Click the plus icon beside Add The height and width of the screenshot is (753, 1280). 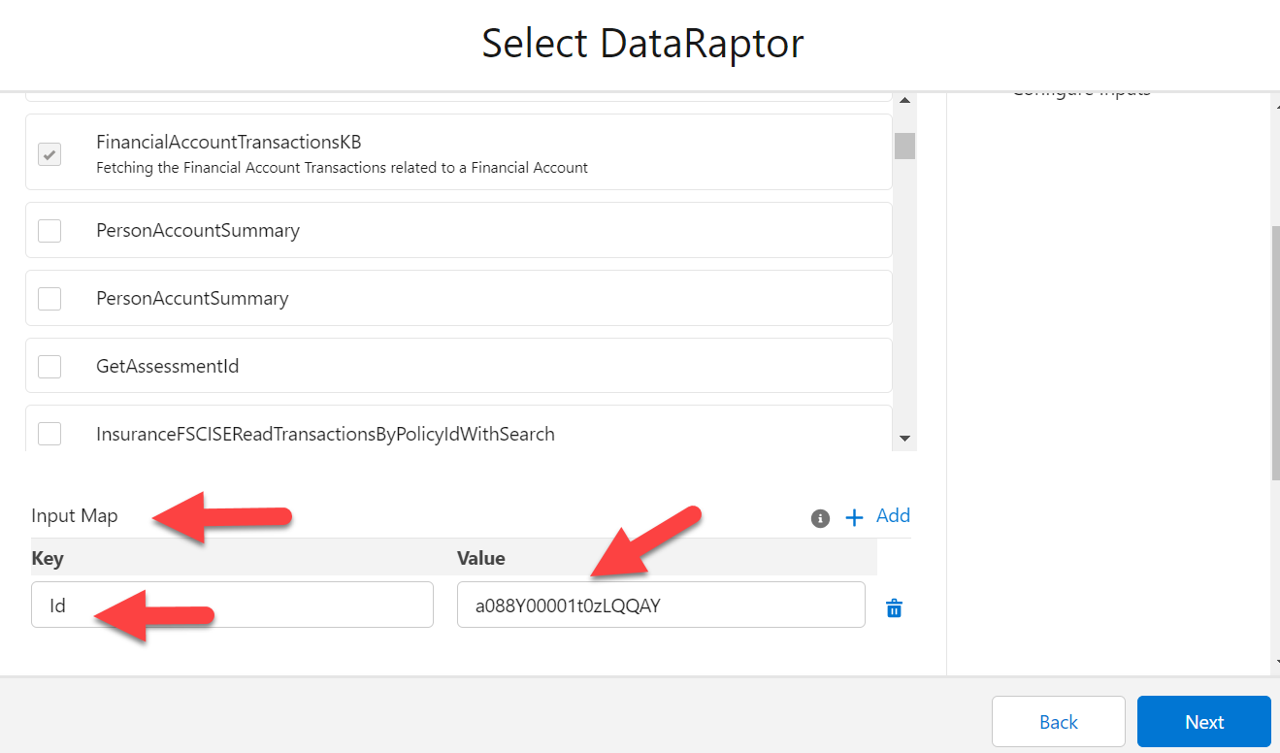[x=854, y=517]
